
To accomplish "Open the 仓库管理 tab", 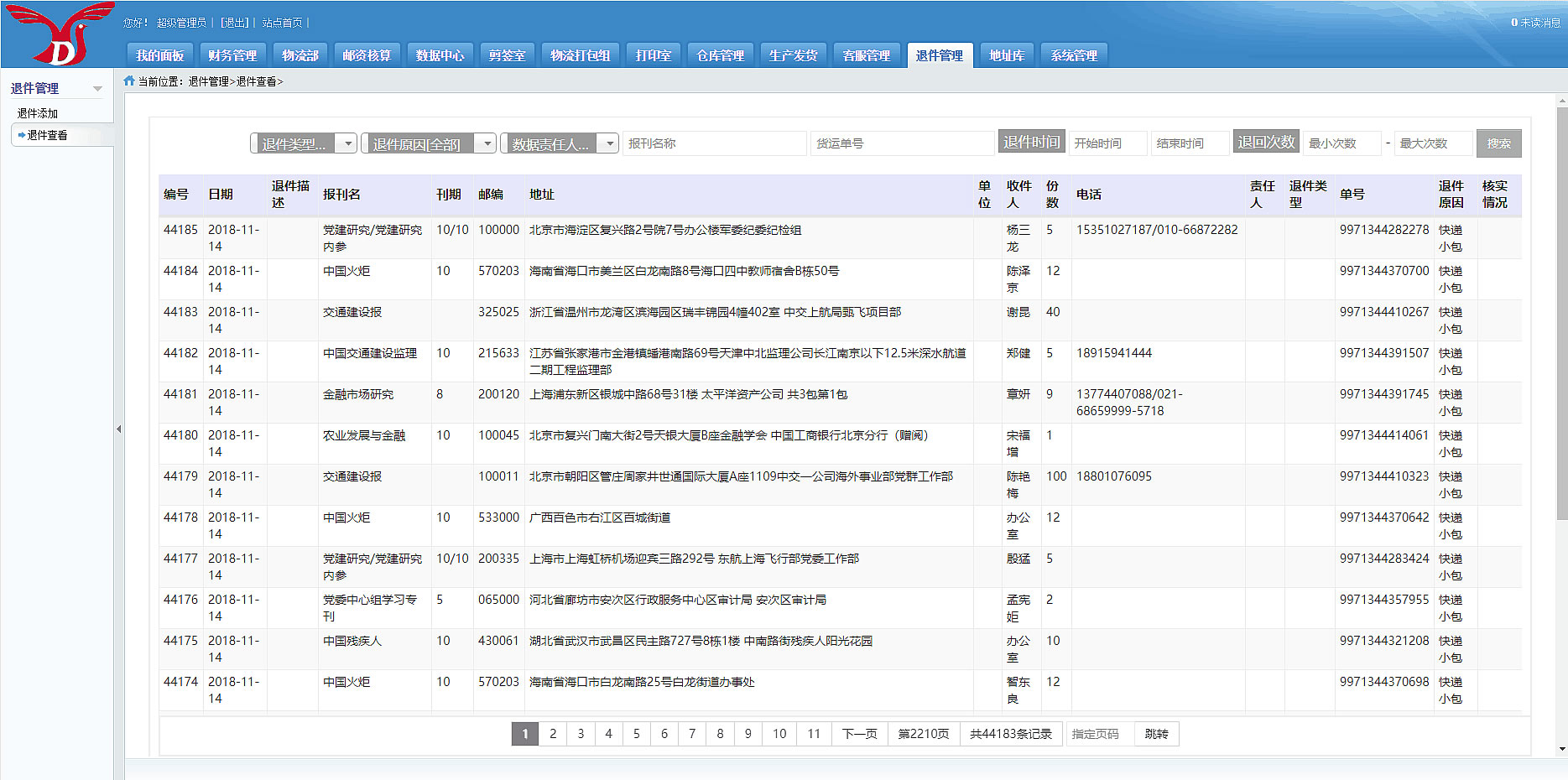I will [x=720, y=55].
